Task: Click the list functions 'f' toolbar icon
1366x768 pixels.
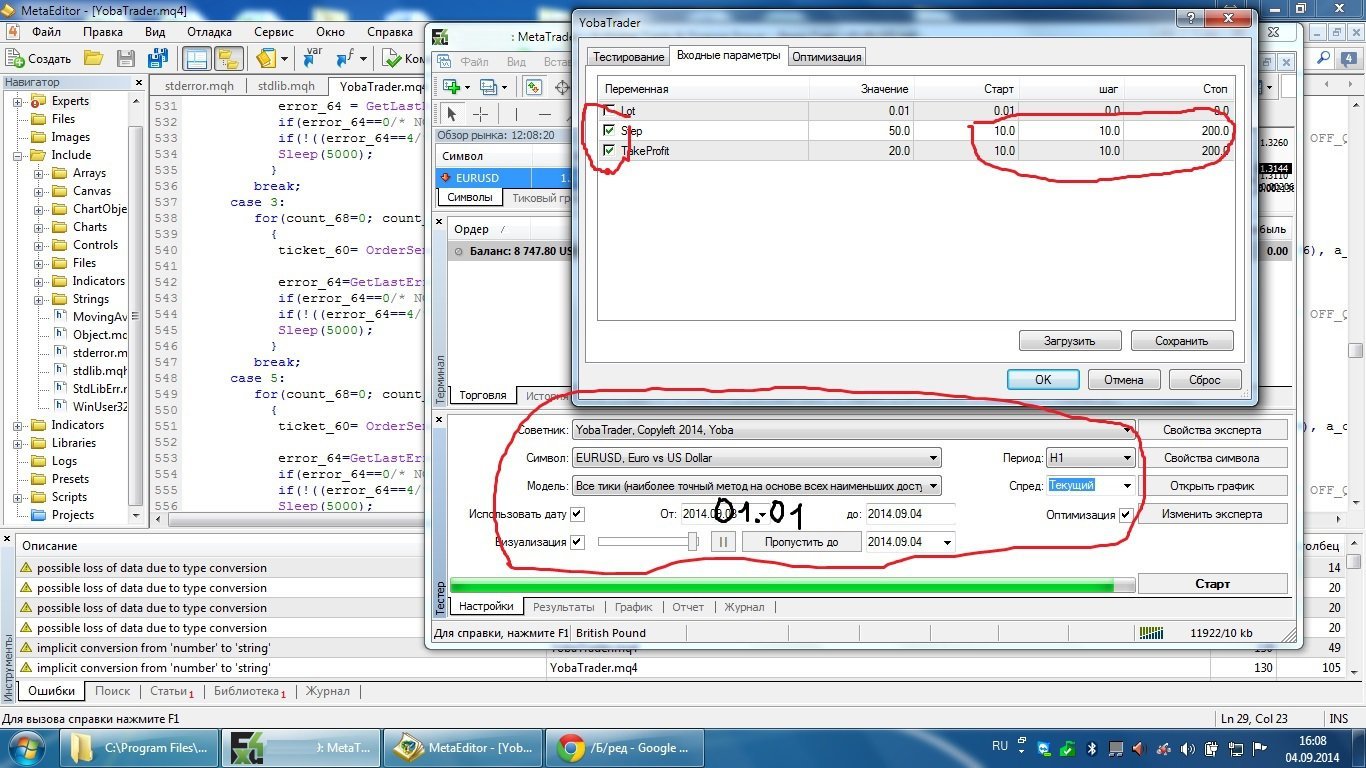Action: click(x=346, y=59)
